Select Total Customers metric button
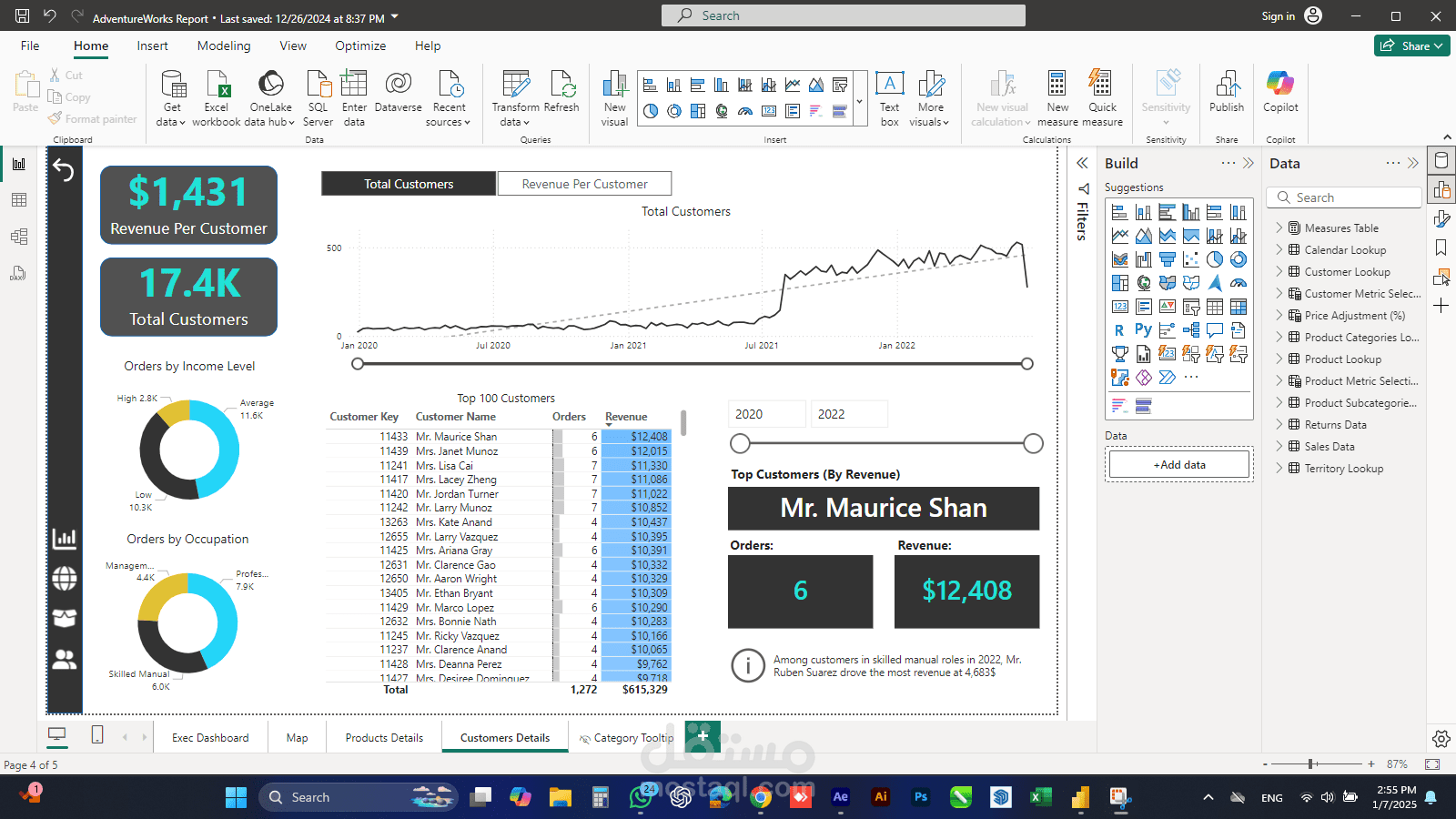The image size is (1456, 819). pos(409,184)
